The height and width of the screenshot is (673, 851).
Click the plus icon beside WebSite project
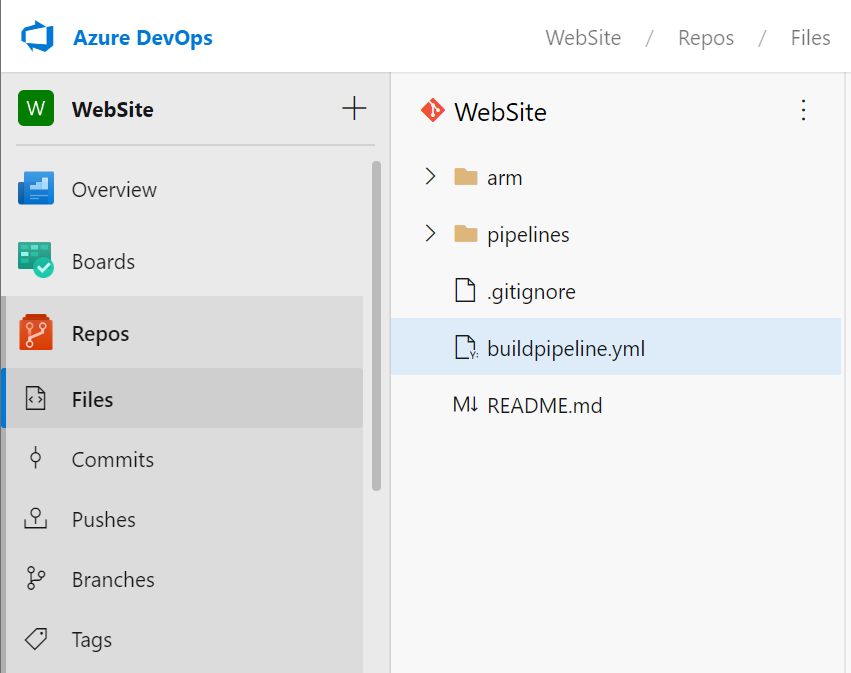[x=354, y=109]
